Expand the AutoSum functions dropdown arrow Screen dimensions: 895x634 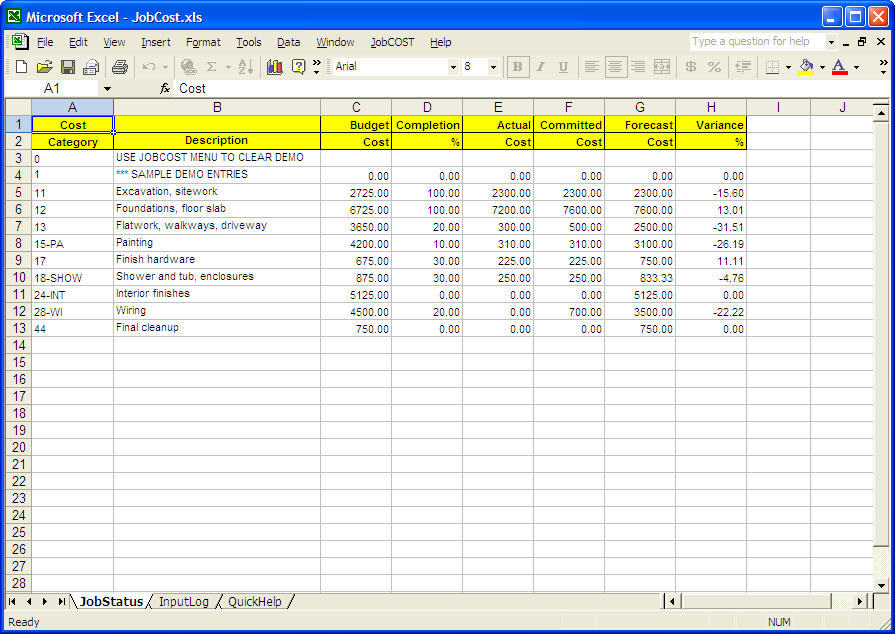(228, 67)
